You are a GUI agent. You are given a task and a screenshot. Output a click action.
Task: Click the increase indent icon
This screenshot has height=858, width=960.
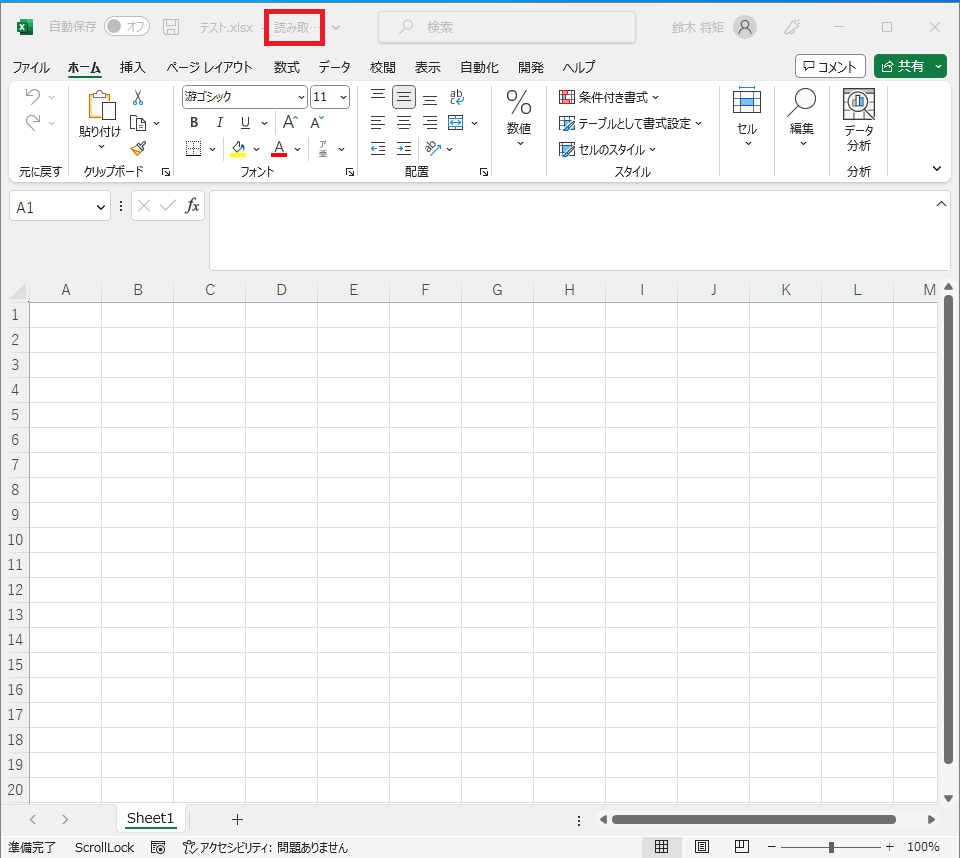coord(404,148)
